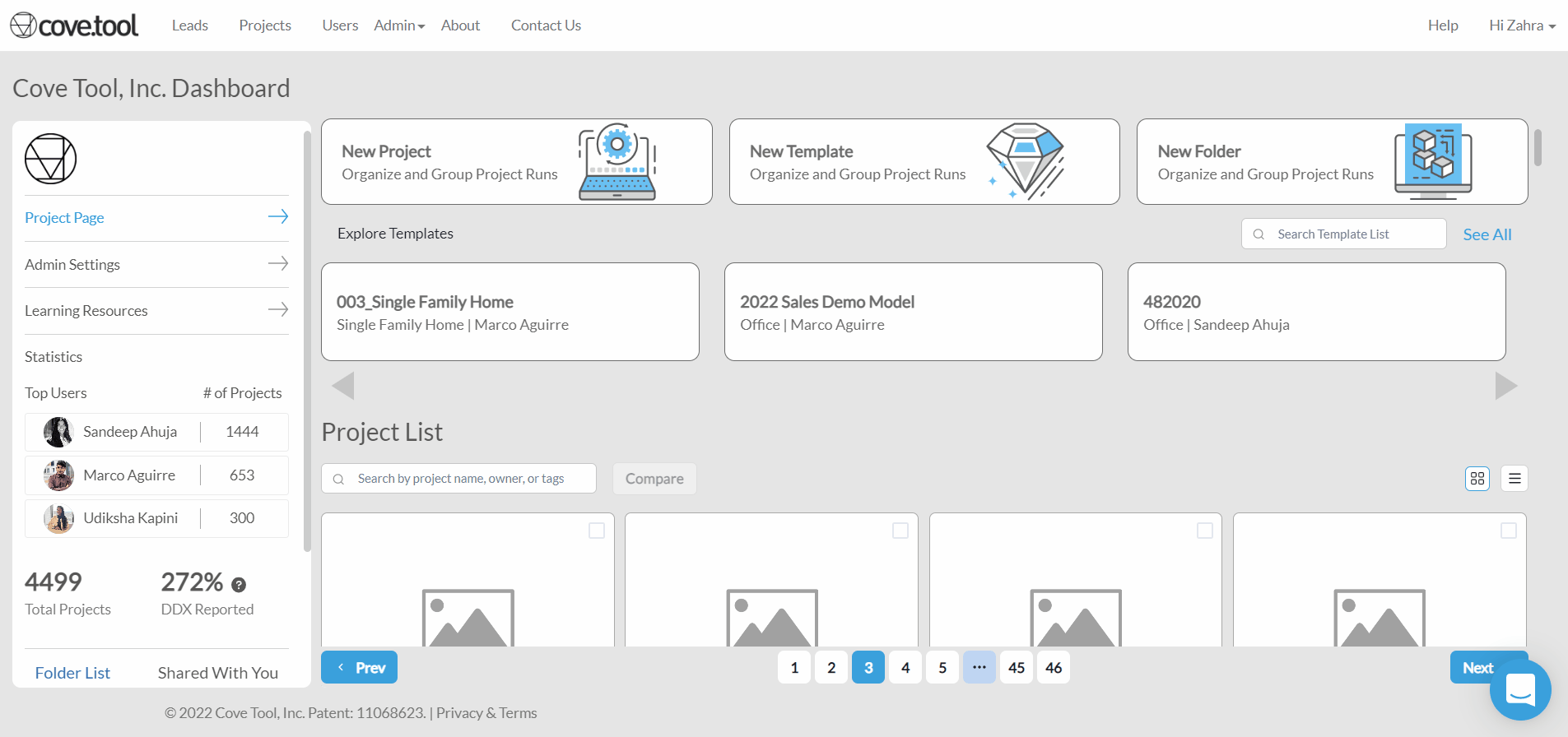Click See All templates link
This screenshot has height=737, width=1568.
(x=1487, y=234)
